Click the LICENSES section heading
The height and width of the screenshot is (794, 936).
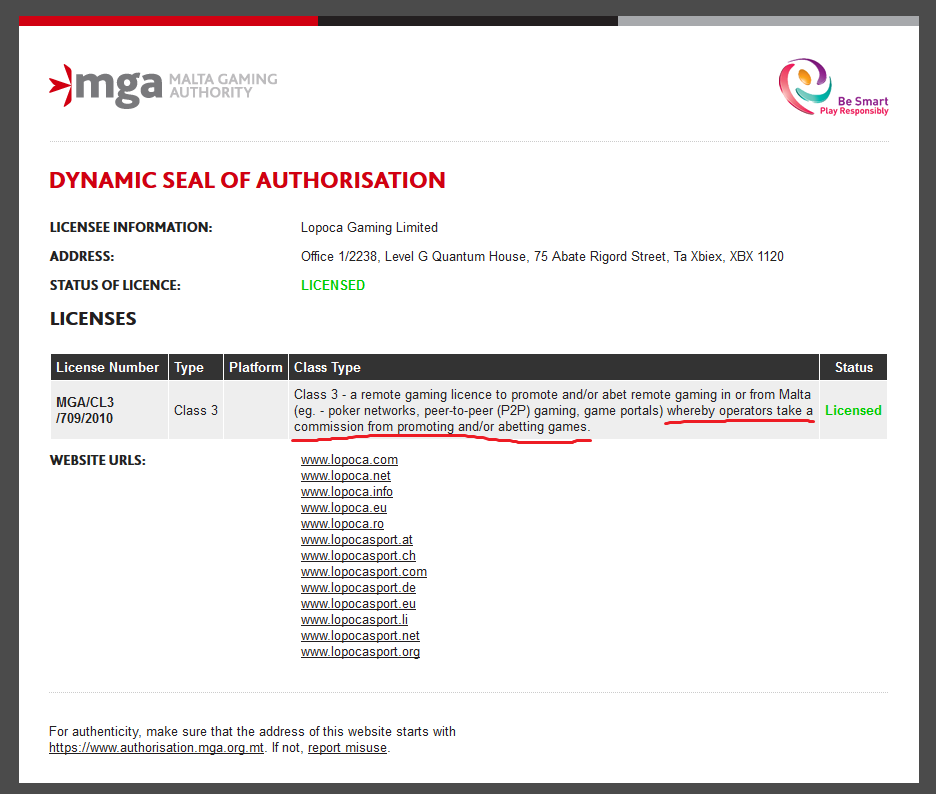(93, 319)
